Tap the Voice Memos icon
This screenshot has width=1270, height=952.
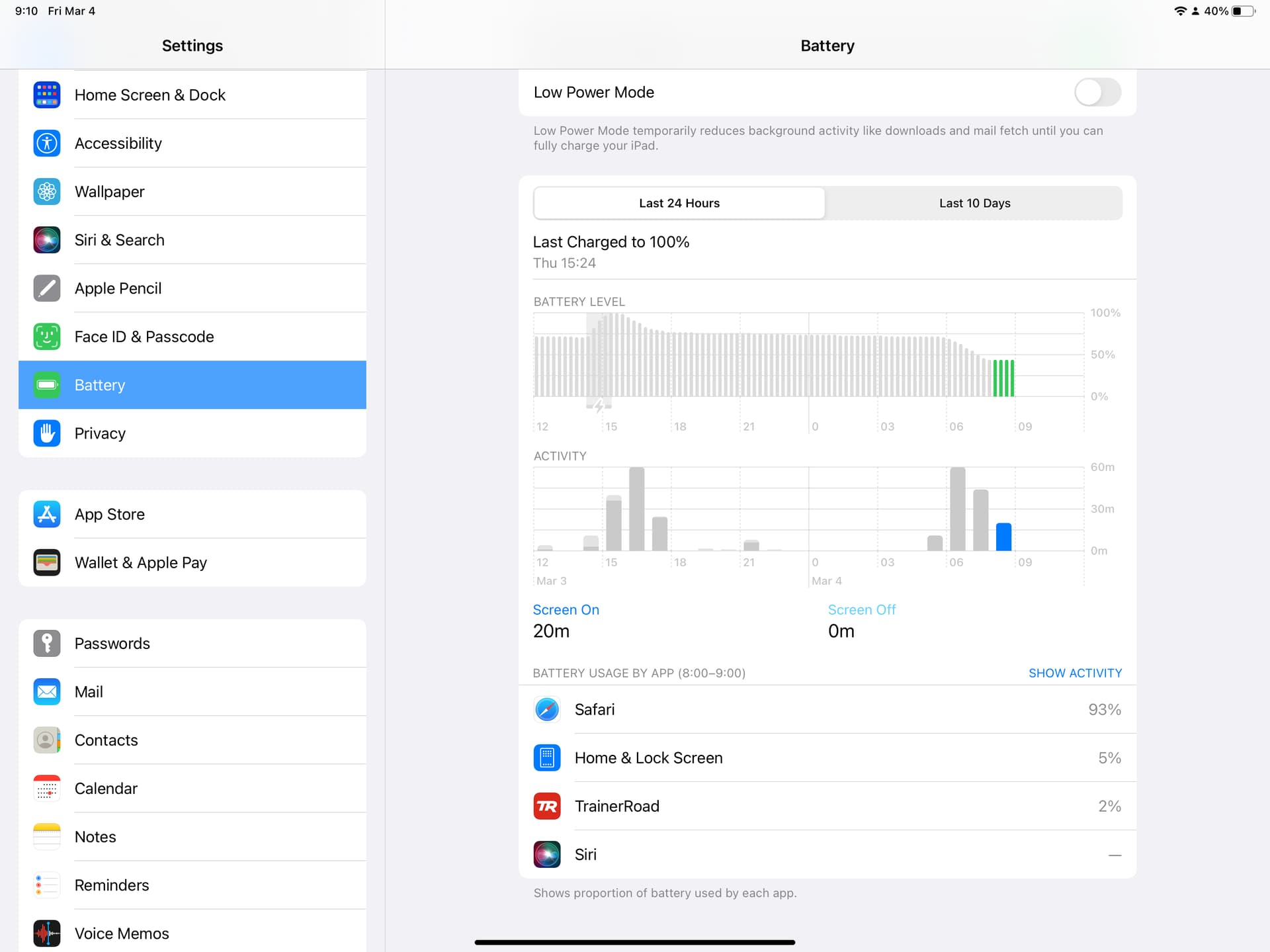47,933
